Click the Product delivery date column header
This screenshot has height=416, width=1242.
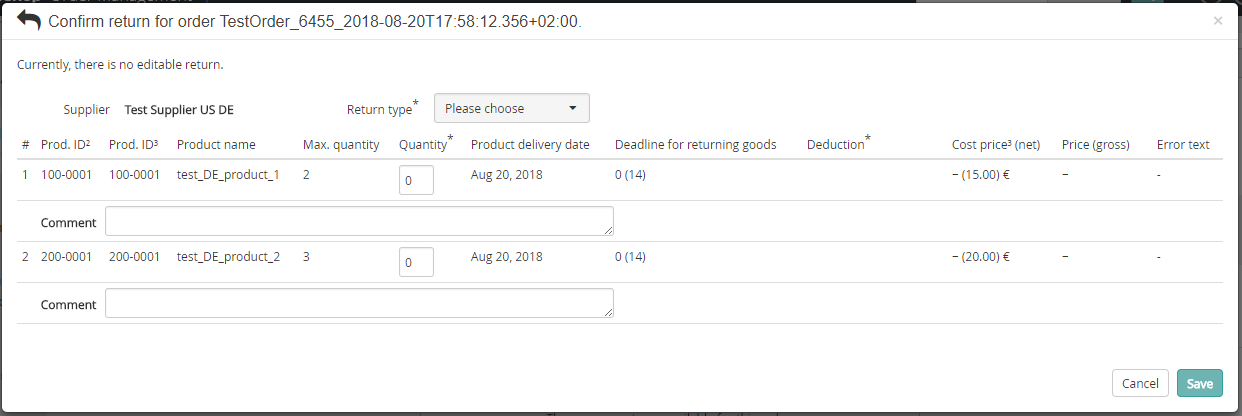(x=530, y=144)
